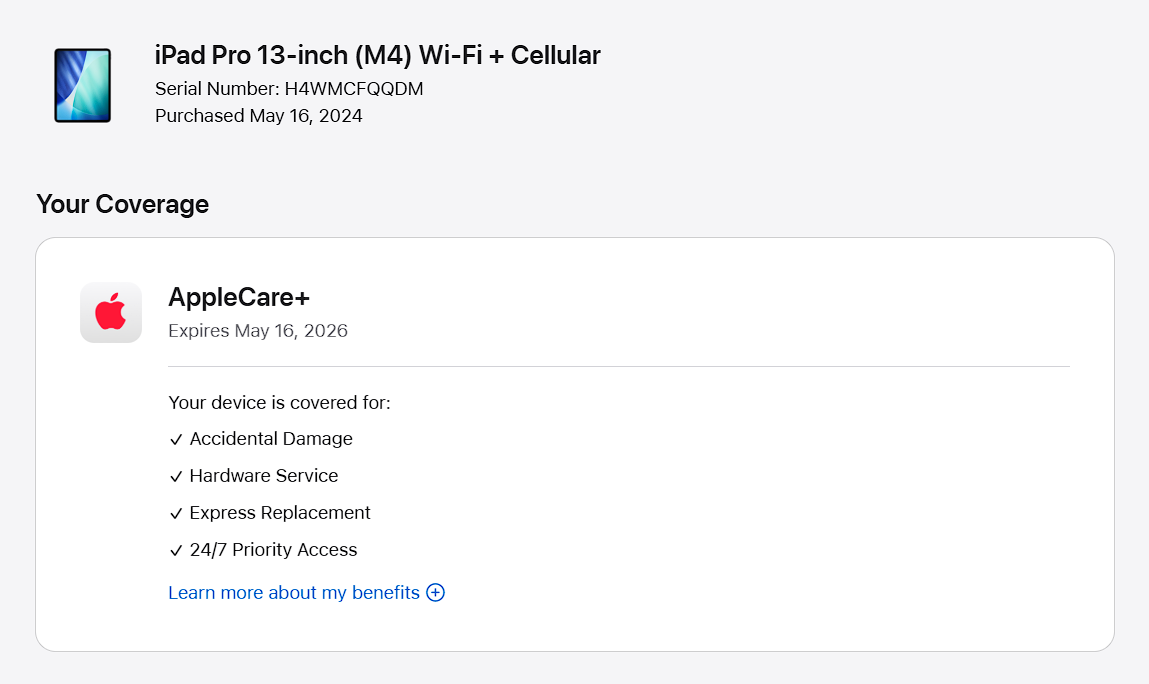This screenshot has width=1149, height=684.
Task: Click the iPad Pro 13-inch (M4) device title
Action: point(377,55)
